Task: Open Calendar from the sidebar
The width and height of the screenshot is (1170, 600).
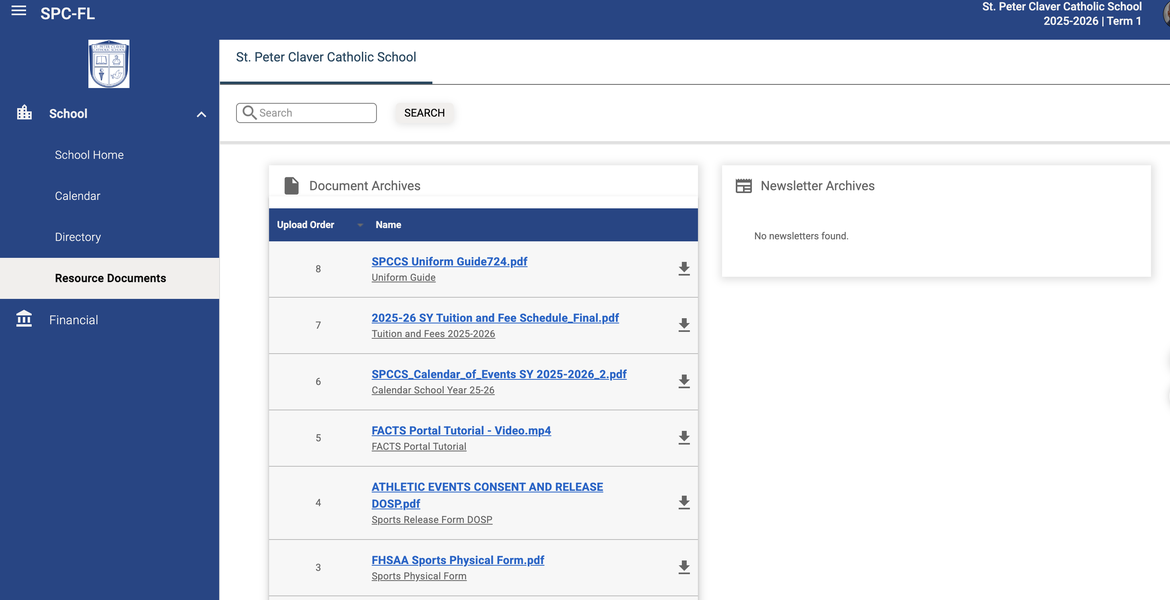Action: (x=78, y=196)
